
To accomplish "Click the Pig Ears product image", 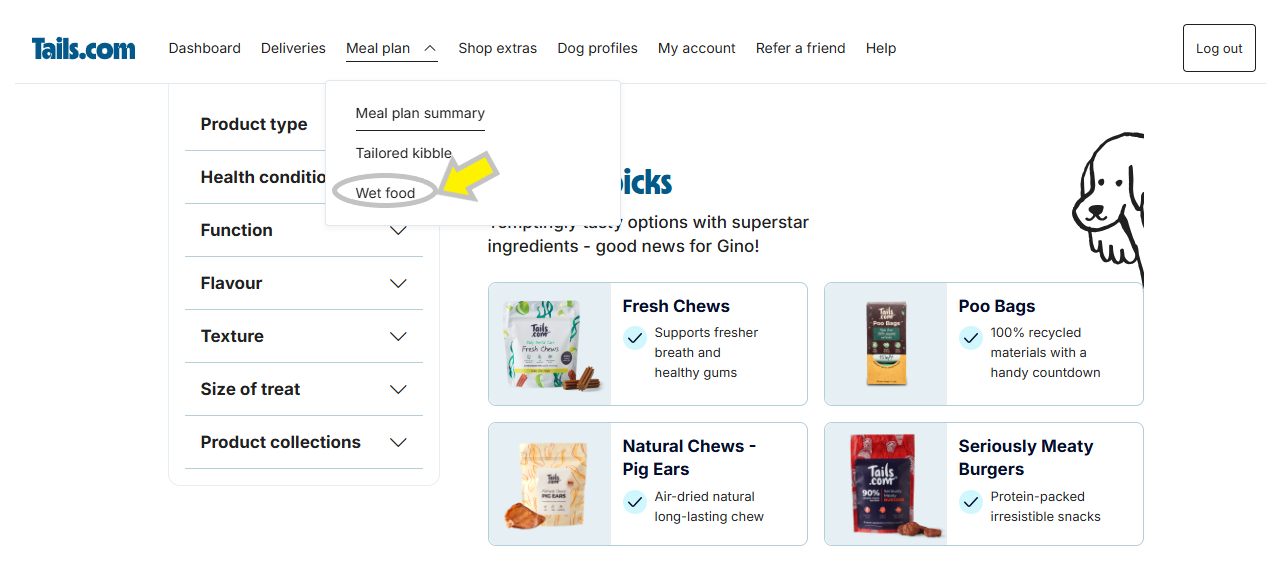I will coord(550,484).
